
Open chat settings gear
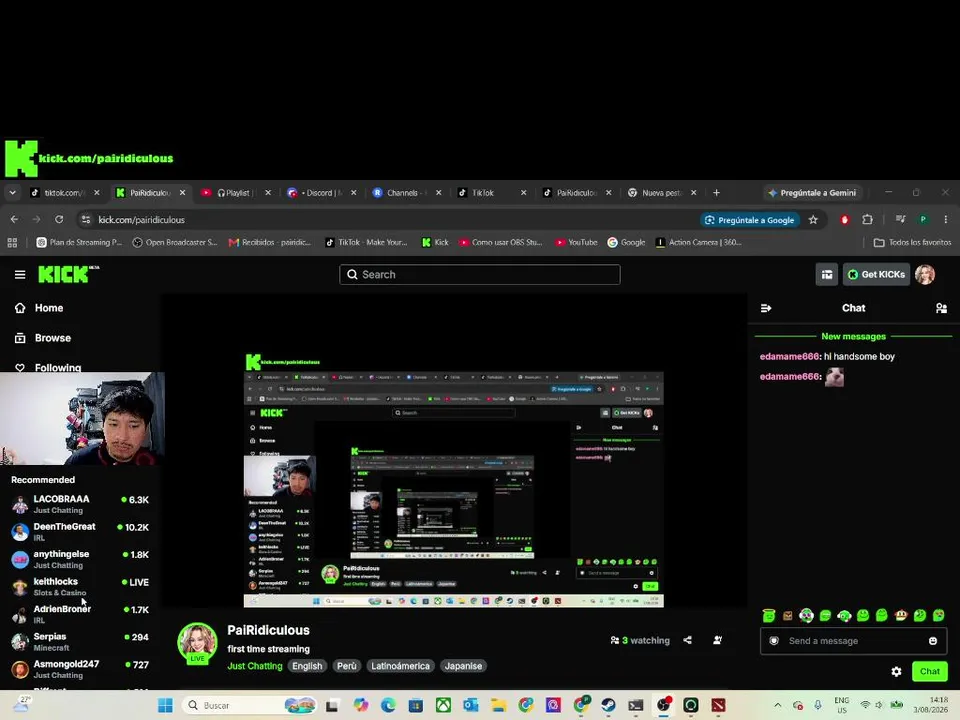pyautogui.click(x=896, y=672)
